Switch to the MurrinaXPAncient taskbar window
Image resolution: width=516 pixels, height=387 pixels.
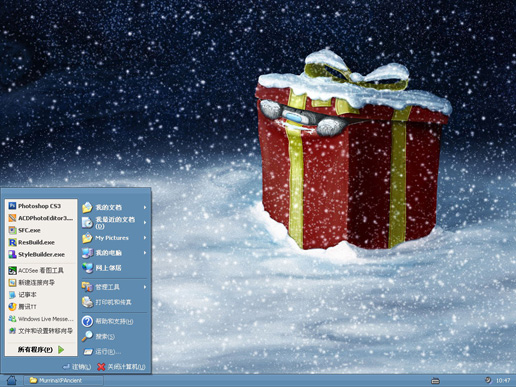pyautogui.click(x=63, y=380)
